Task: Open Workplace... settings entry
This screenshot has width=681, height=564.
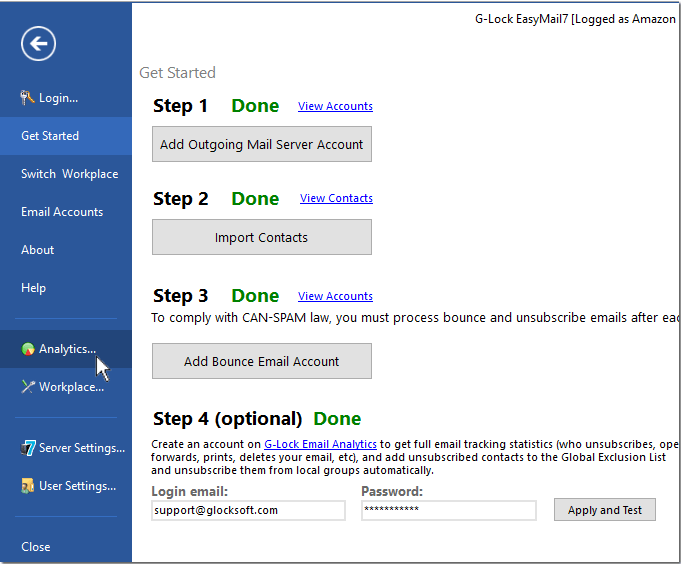Action: click(66, 387)
